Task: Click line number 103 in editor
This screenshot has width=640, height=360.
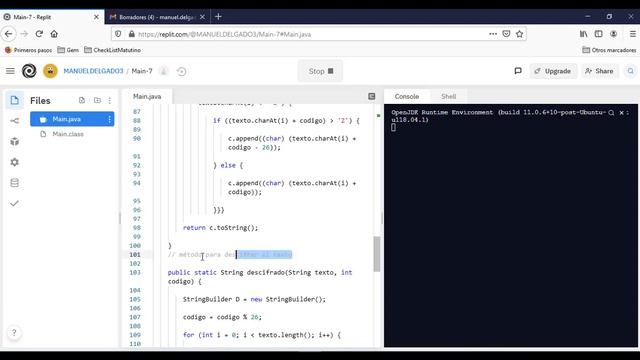Action: [135, 272]
